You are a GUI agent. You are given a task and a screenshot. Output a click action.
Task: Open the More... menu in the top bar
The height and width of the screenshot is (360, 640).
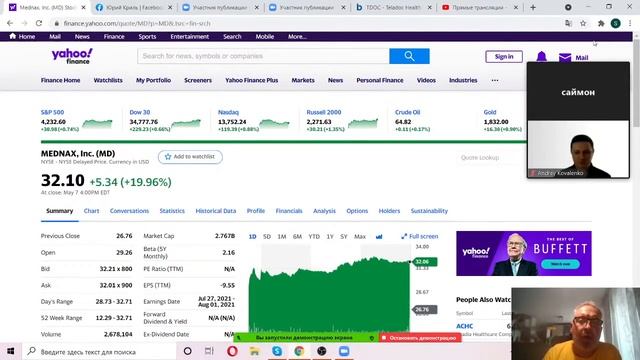[x=297, y=36]
